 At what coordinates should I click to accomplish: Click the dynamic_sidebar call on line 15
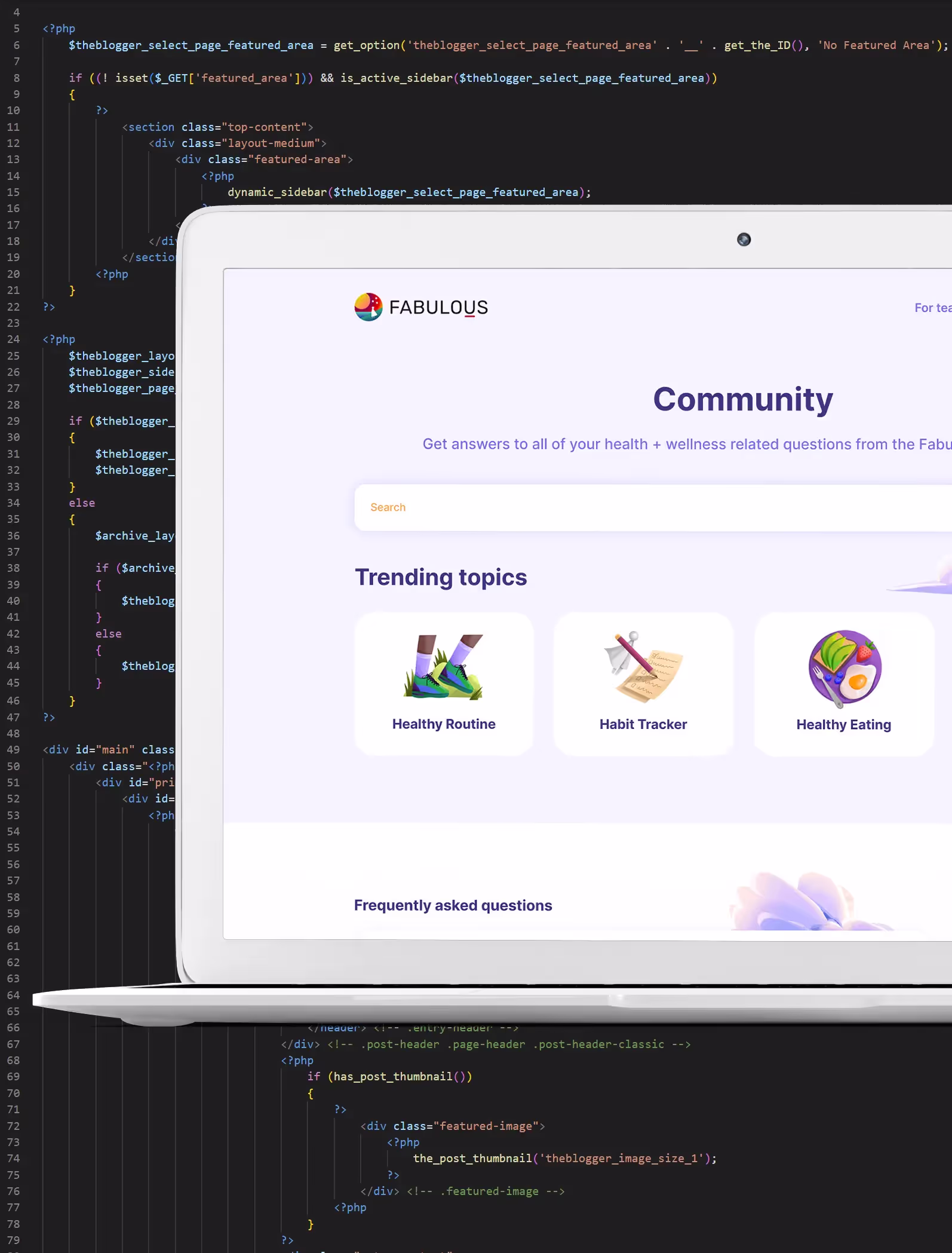point(409,192)
